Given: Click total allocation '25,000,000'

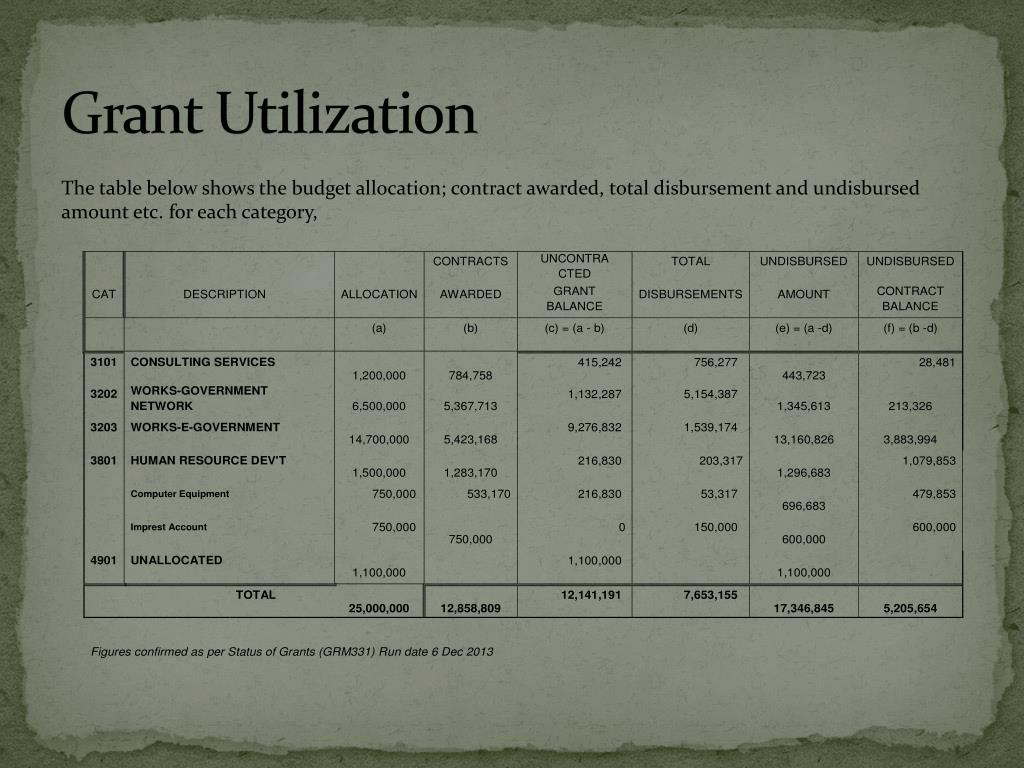Looking at the screenshot, I should [x=379, y=609].
